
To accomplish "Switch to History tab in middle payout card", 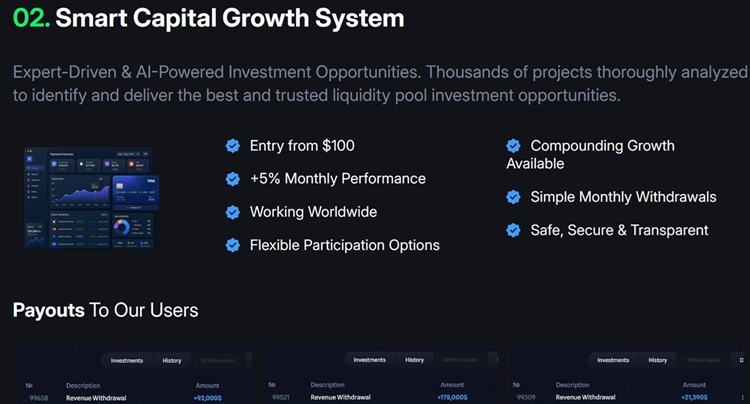I will point(414,360).
